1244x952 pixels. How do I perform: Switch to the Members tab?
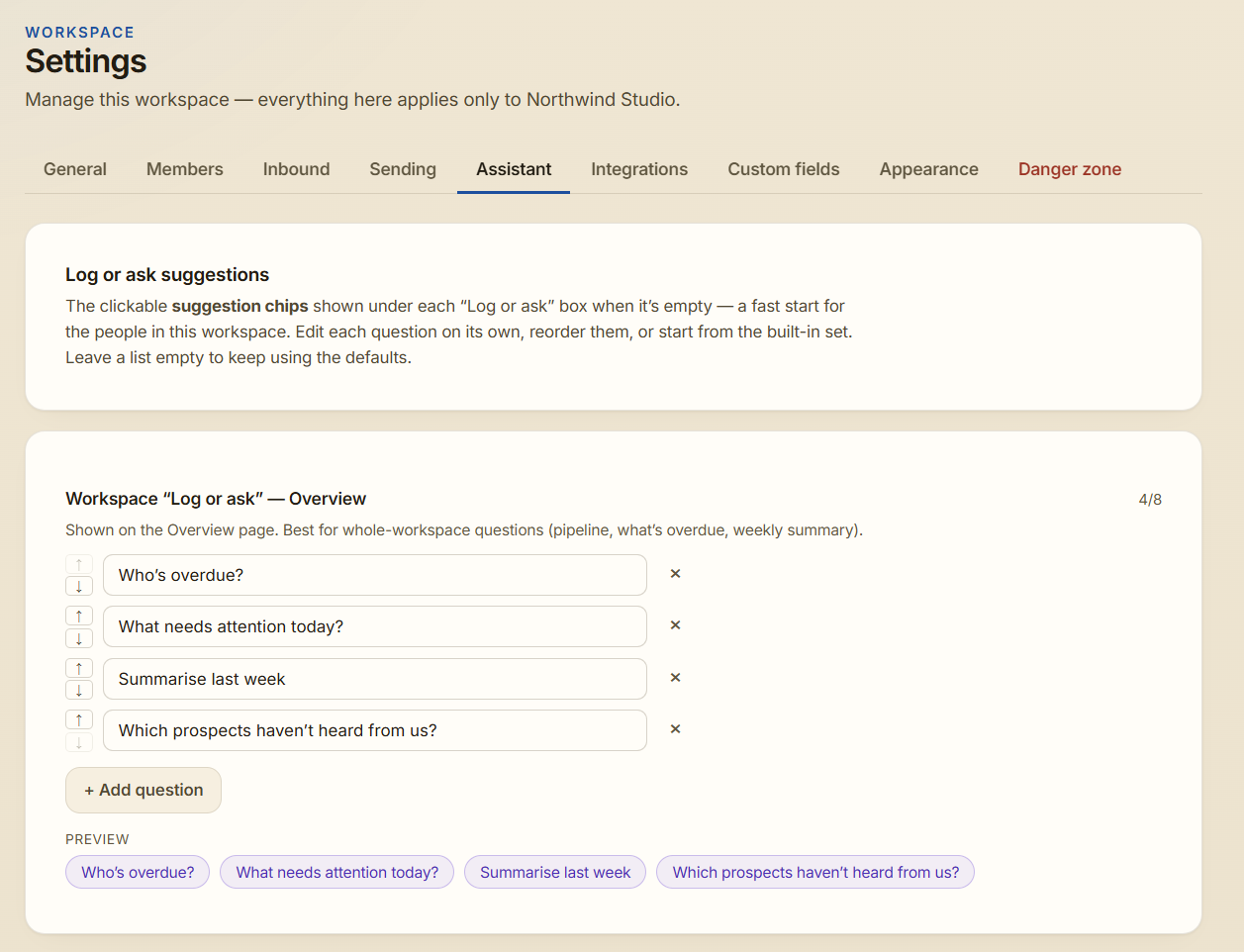(185, 169)
